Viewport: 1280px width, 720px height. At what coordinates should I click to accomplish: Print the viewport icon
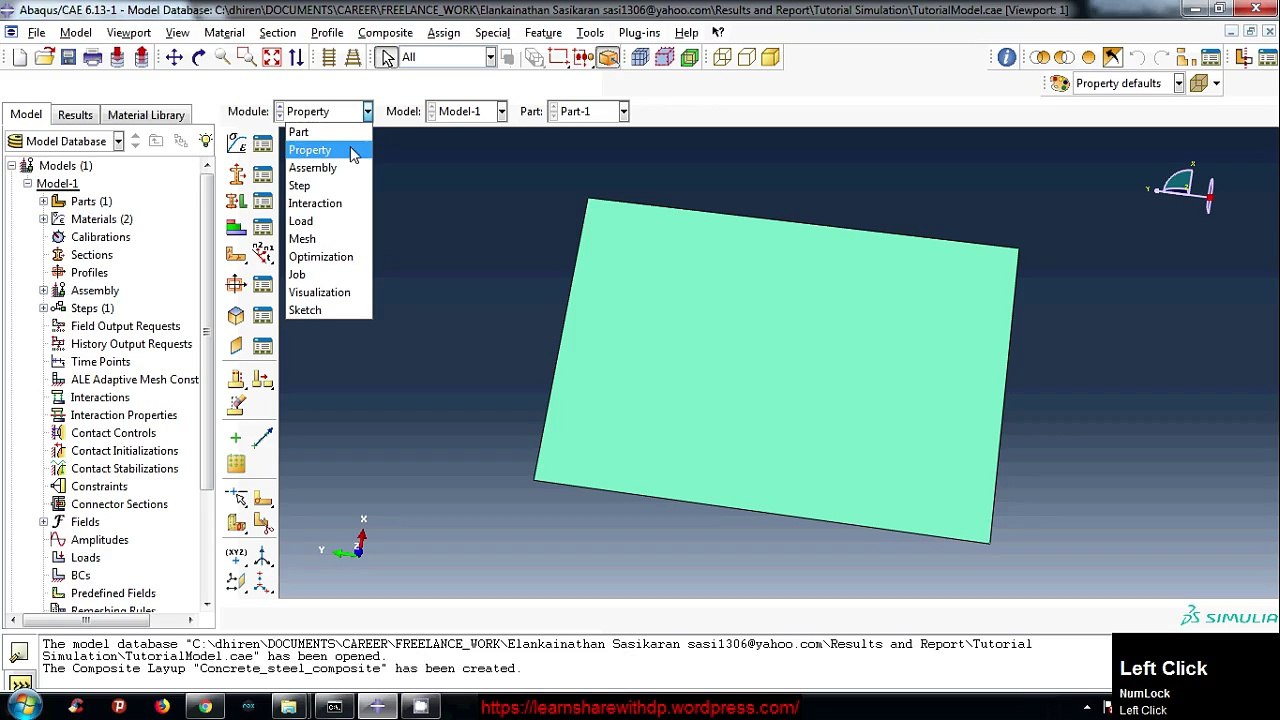pyautogui.click(x=92, y=57)
